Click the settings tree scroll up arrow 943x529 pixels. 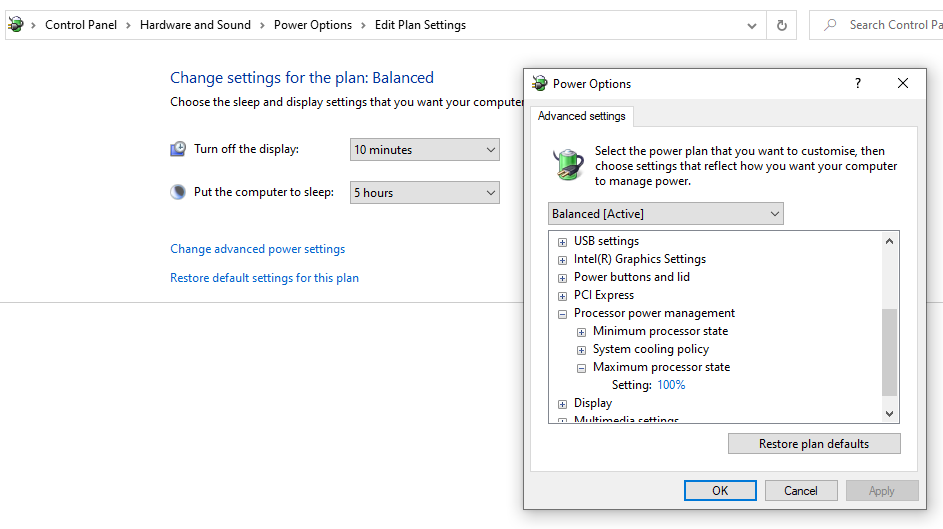point(889,241)
